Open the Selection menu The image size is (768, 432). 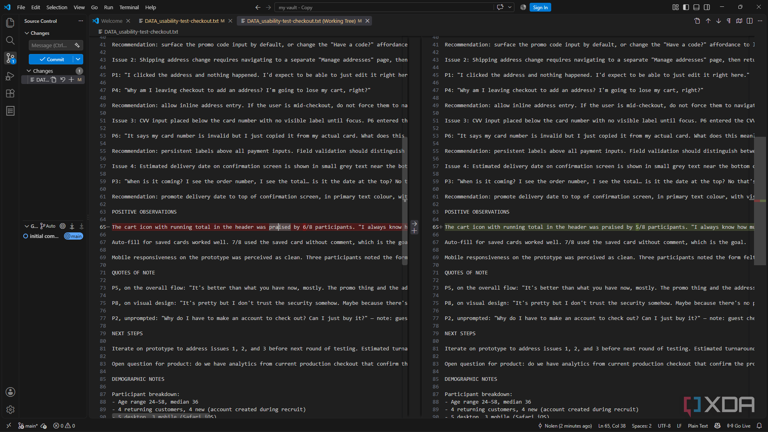[57, 7]
